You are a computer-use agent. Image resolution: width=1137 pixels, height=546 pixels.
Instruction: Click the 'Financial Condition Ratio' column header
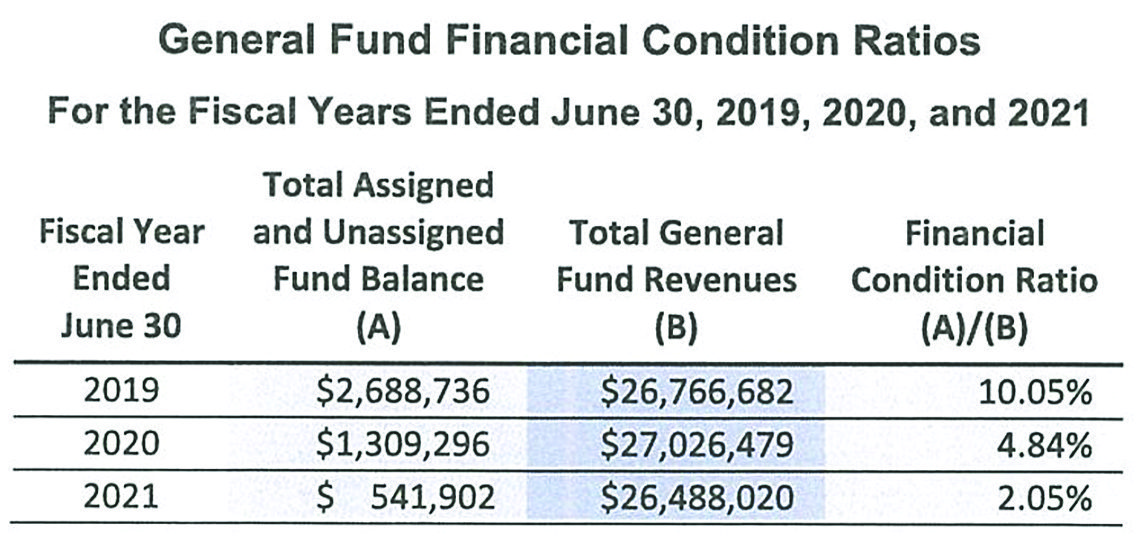point(973,257)
